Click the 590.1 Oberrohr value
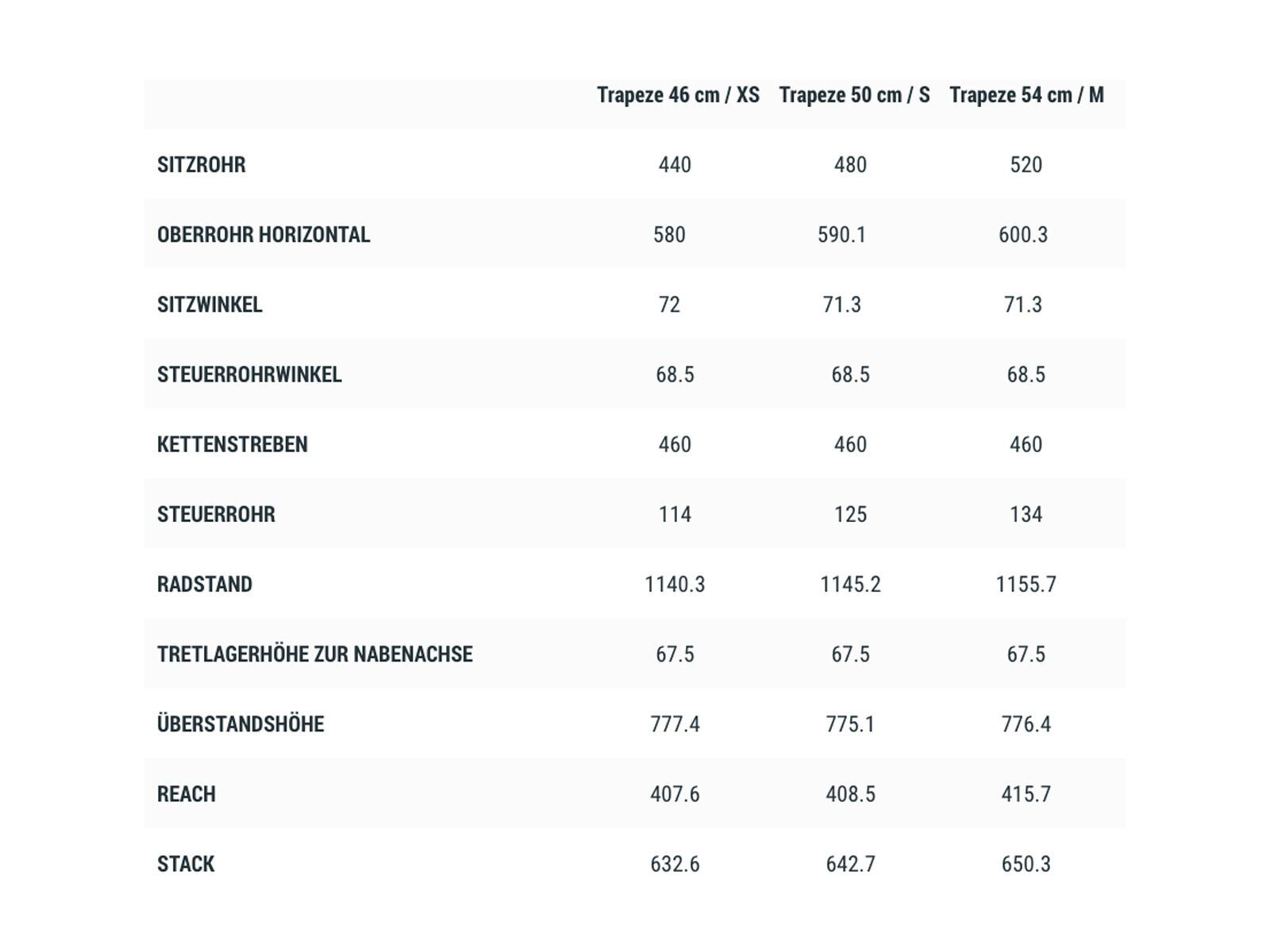Screen dimensions: 1270x952 point(841,235)
